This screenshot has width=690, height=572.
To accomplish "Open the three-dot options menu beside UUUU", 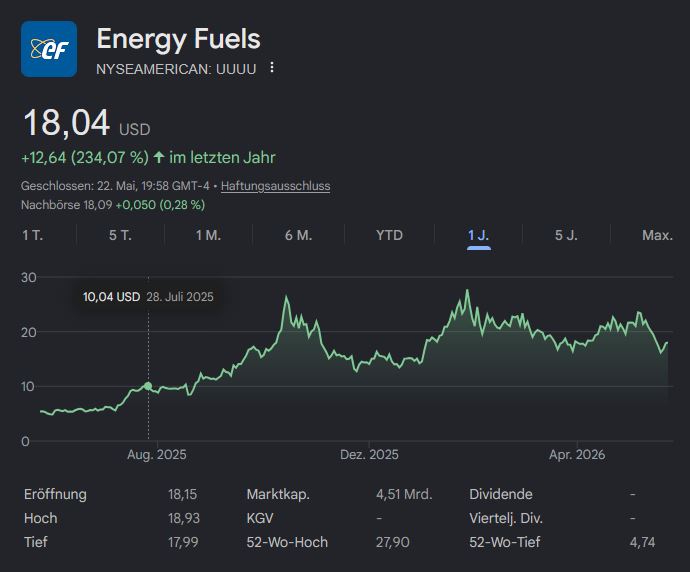I will [x=272, y=67].
